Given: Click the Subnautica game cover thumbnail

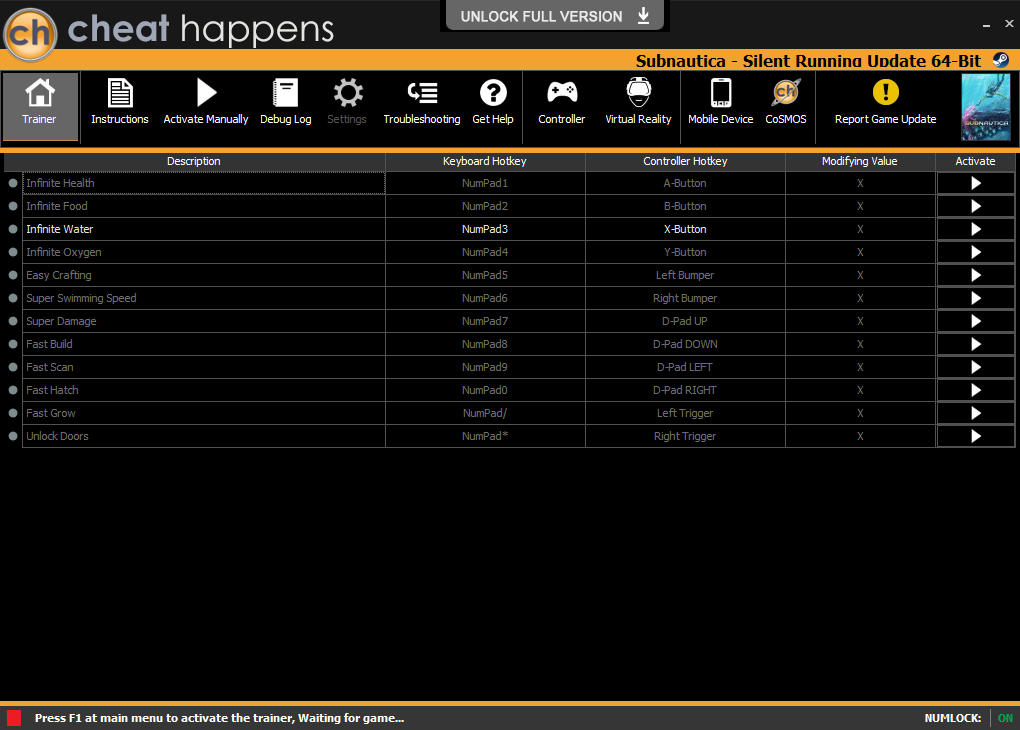Looking at the screenshot, I should 985,107.
